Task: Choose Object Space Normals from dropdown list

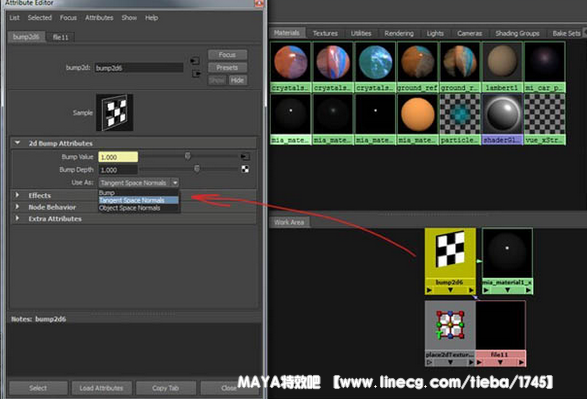Action: click(x=130, y=208)
